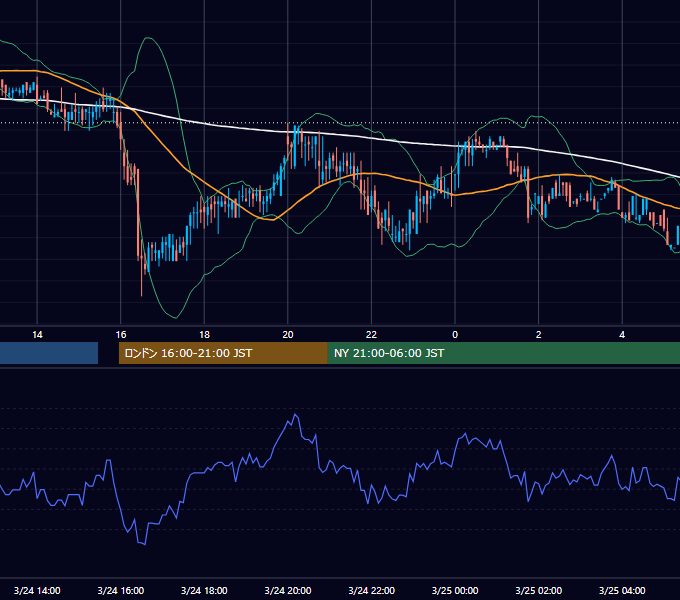Click the "4" hour label on the price chart axis
This screenshot has width=680, height=600.
(622, 335)
